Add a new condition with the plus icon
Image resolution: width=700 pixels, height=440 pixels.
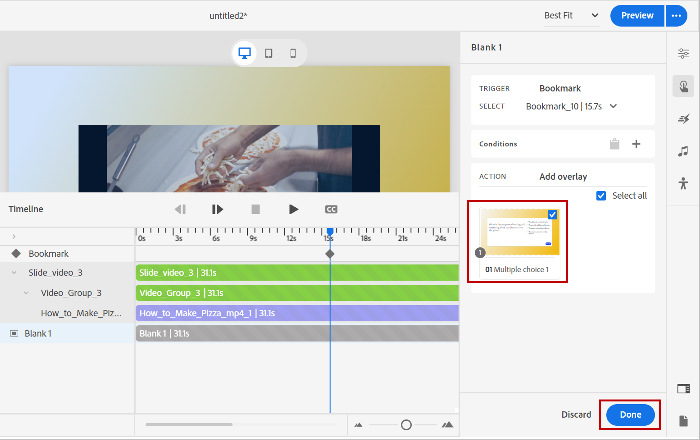tap(636, 144)
